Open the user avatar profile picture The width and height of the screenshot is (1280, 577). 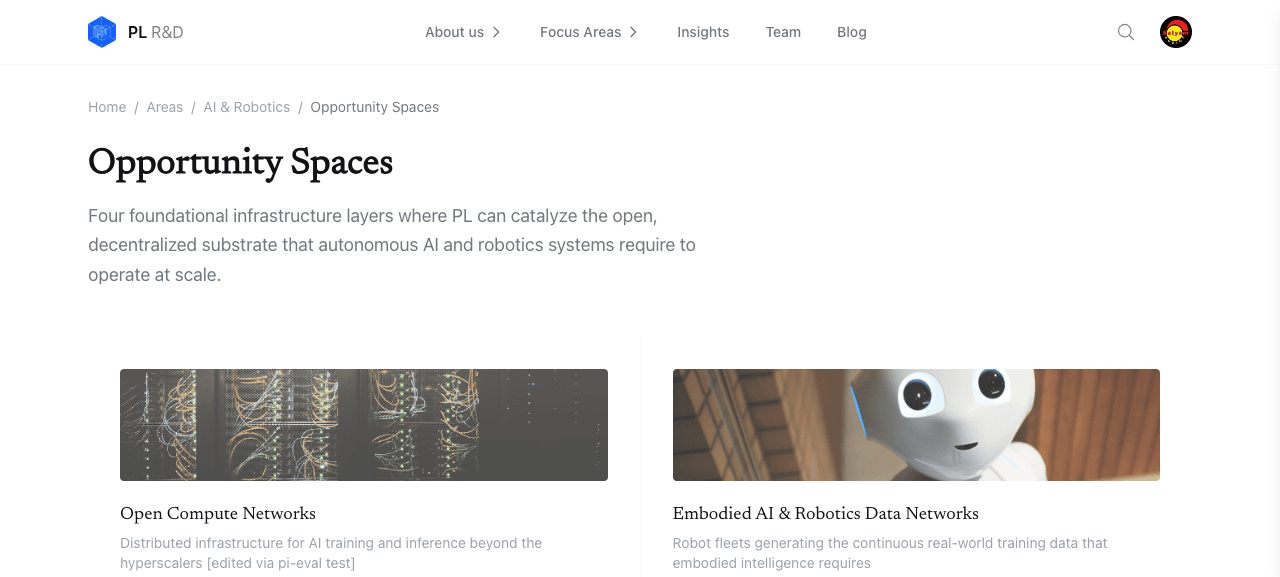click(x=1176, y=32)
